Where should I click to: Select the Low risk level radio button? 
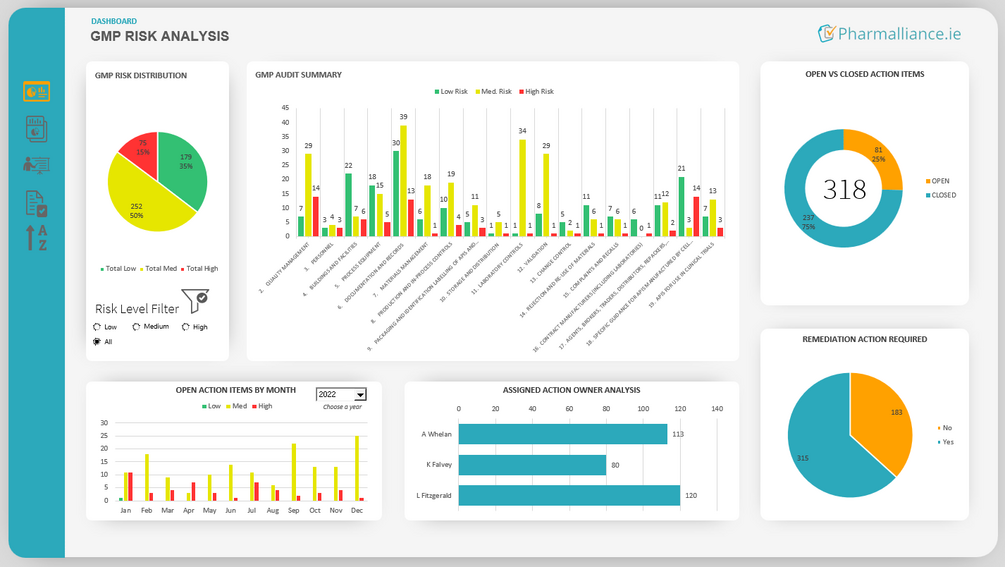(x=97, y=327)
